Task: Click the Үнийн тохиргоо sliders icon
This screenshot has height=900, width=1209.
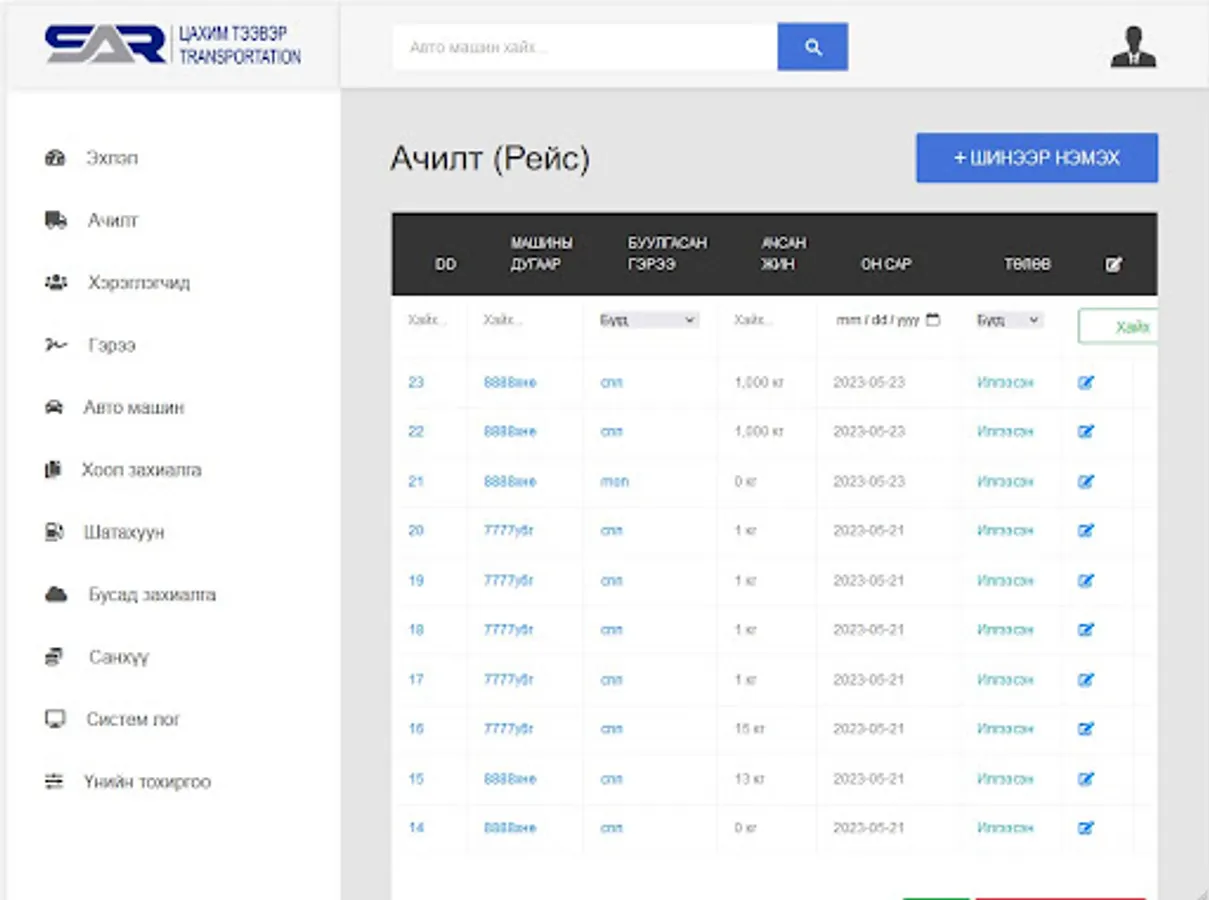Action: (x=55, y=781)
